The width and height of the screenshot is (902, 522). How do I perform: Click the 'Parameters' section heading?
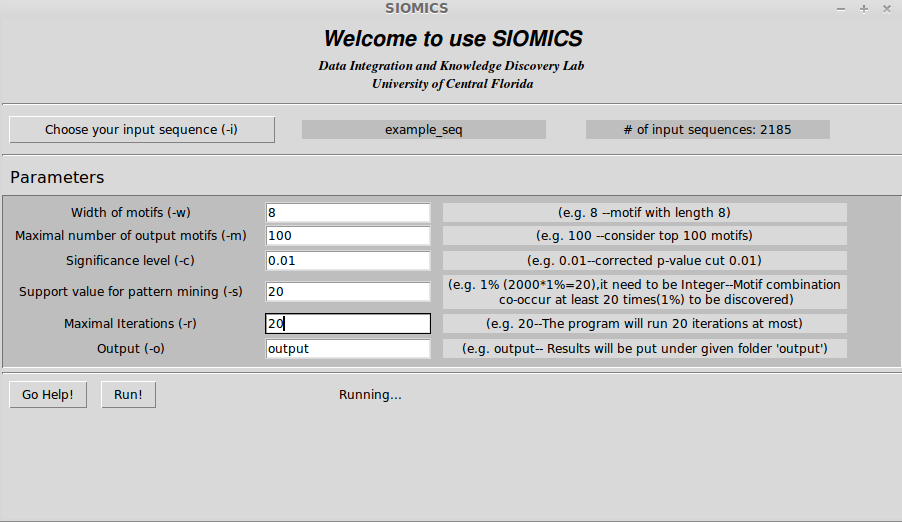57,177
